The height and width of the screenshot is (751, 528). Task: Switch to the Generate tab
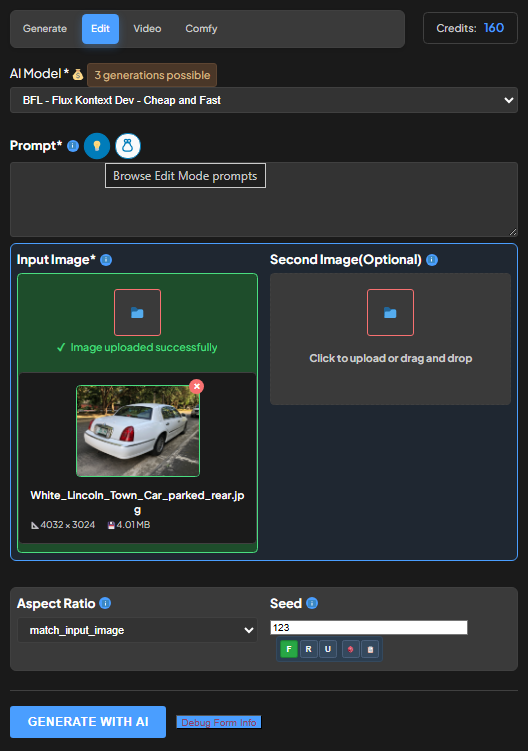45,29
